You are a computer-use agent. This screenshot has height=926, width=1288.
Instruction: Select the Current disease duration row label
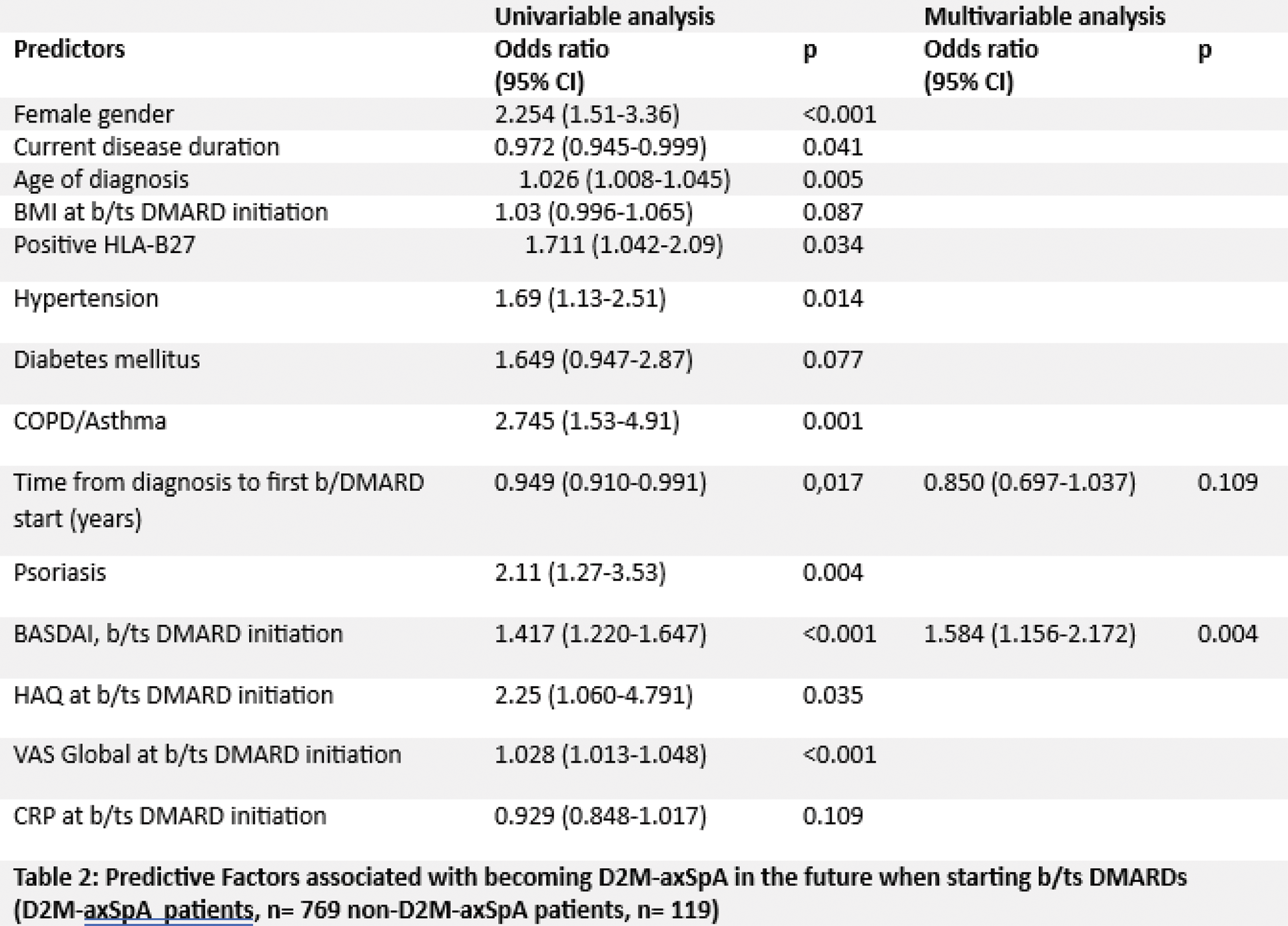pyautogui.click(x=147, y=147)
